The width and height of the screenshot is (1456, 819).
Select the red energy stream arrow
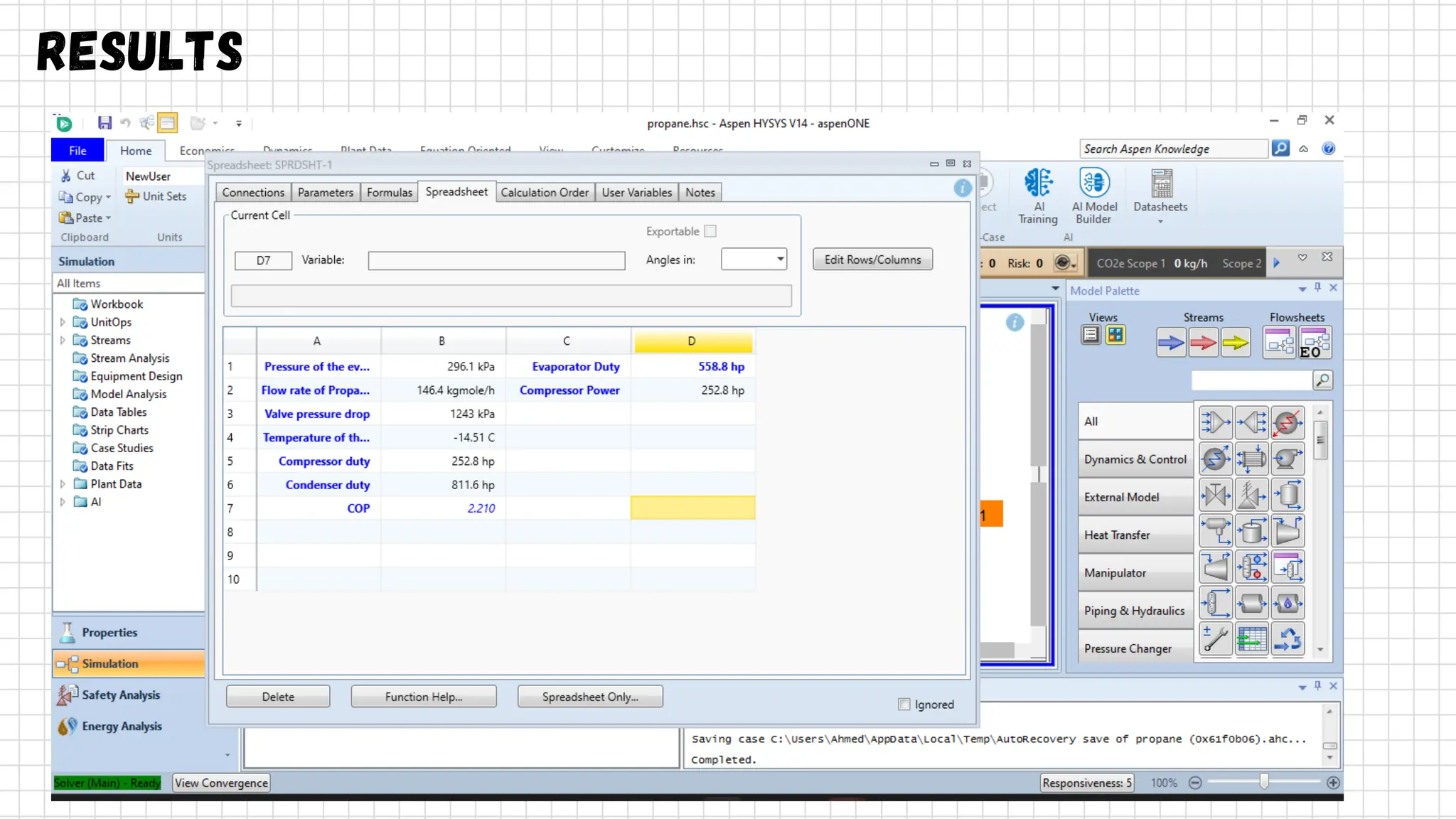1203,343
